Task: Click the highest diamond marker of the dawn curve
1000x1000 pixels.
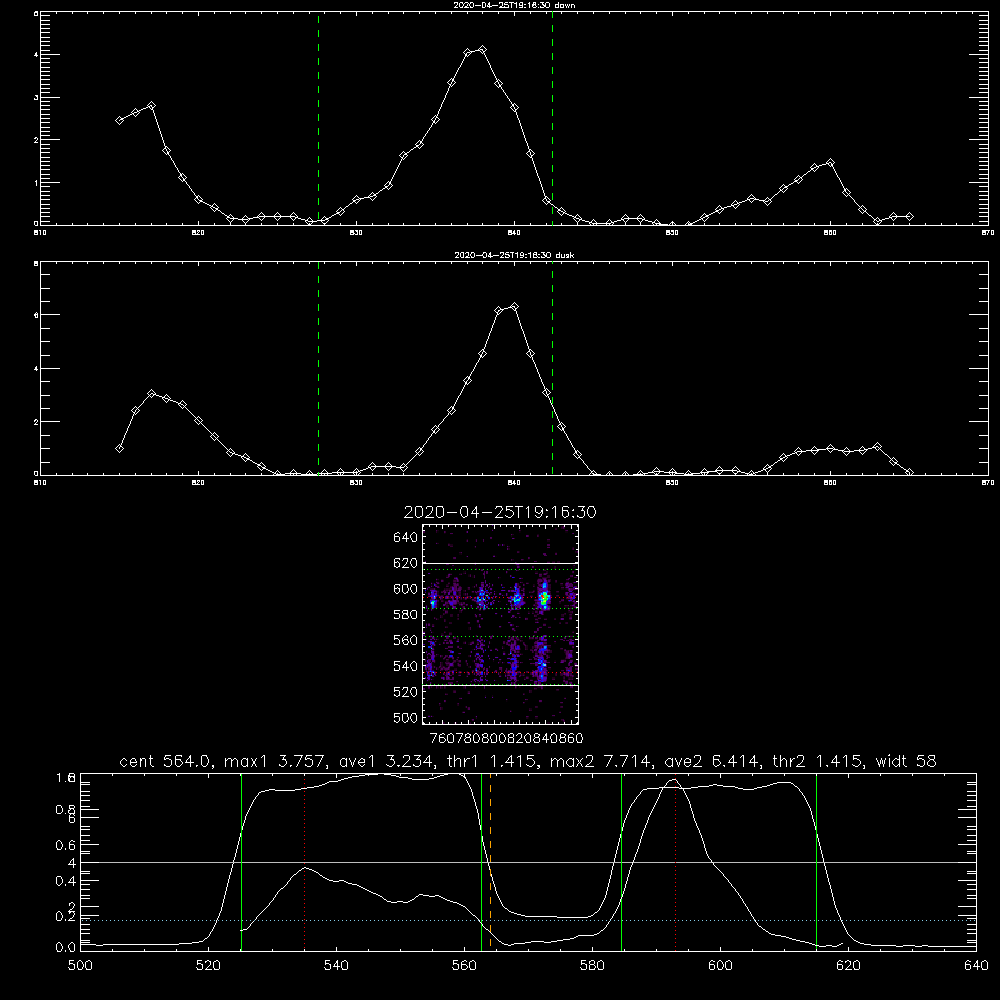Action: [x=483, y=49]
